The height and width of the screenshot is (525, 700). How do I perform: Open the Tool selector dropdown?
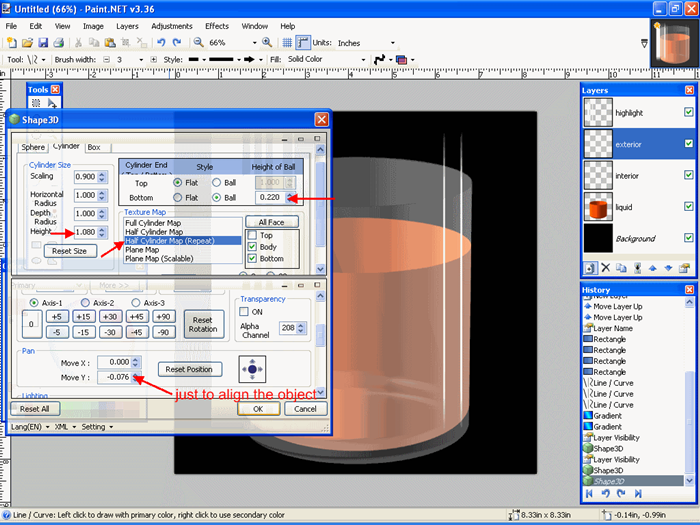(x=43, y=59)
